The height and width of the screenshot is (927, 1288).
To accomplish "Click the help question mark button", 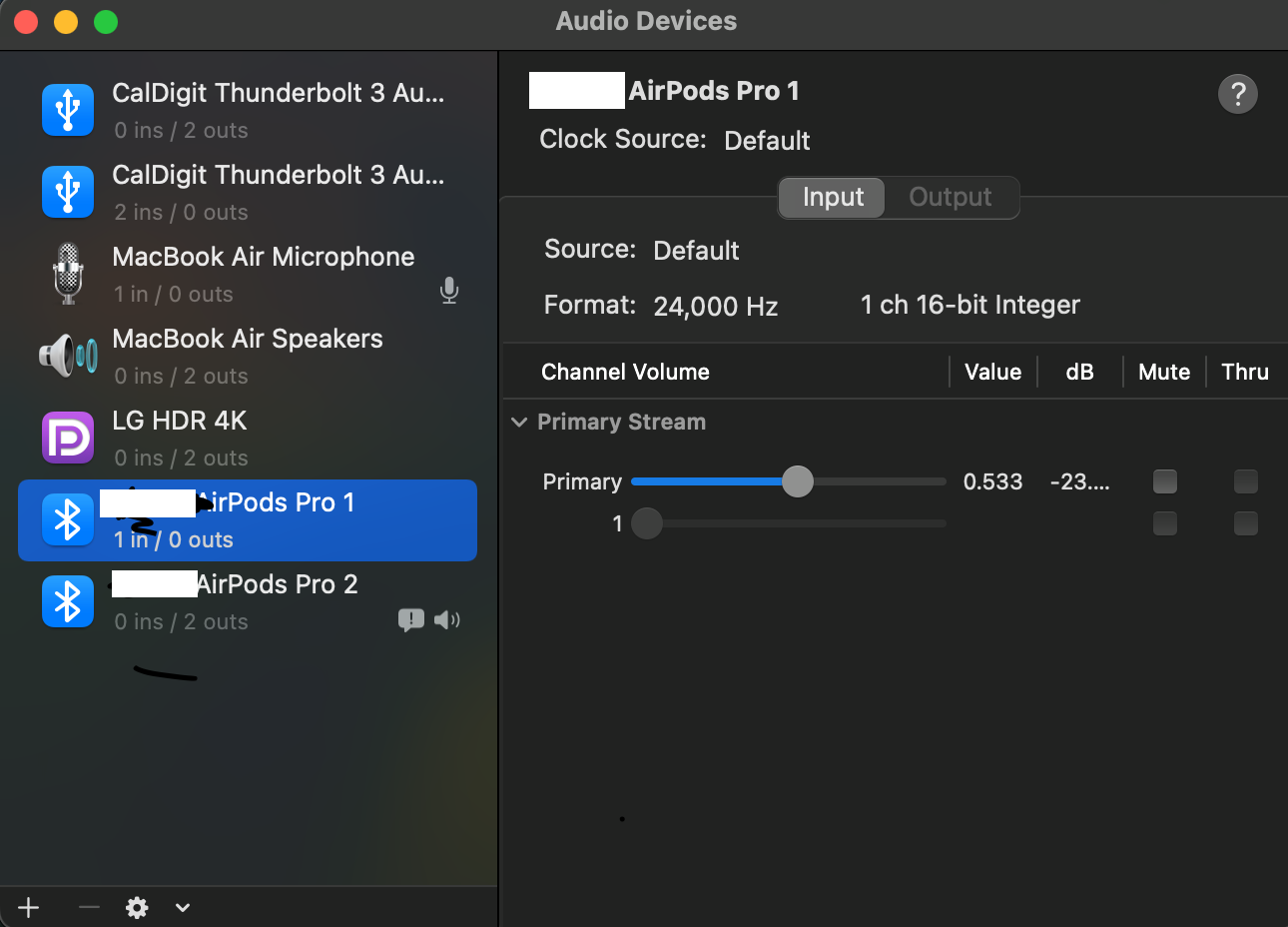I will (1237, 94).
